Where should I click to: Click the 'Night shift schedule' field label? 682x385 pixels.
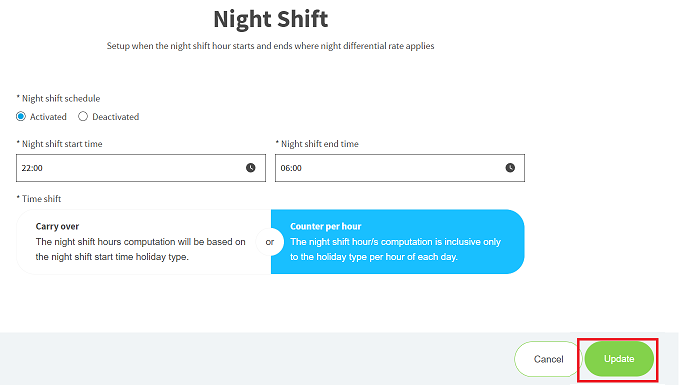pos(58,99)
